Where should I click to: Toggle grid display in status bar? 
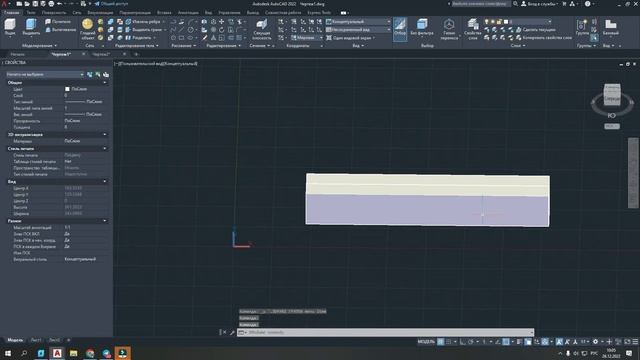click(x=441, y=342)
